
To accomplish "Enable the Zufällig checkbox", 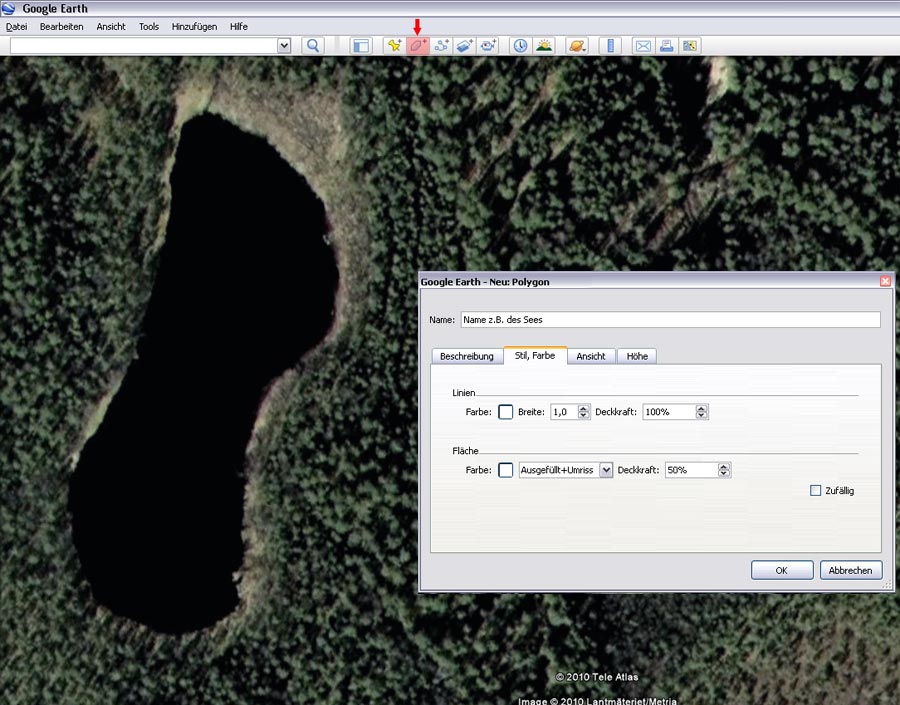I will pyautogui.click(x=816, y=491).
